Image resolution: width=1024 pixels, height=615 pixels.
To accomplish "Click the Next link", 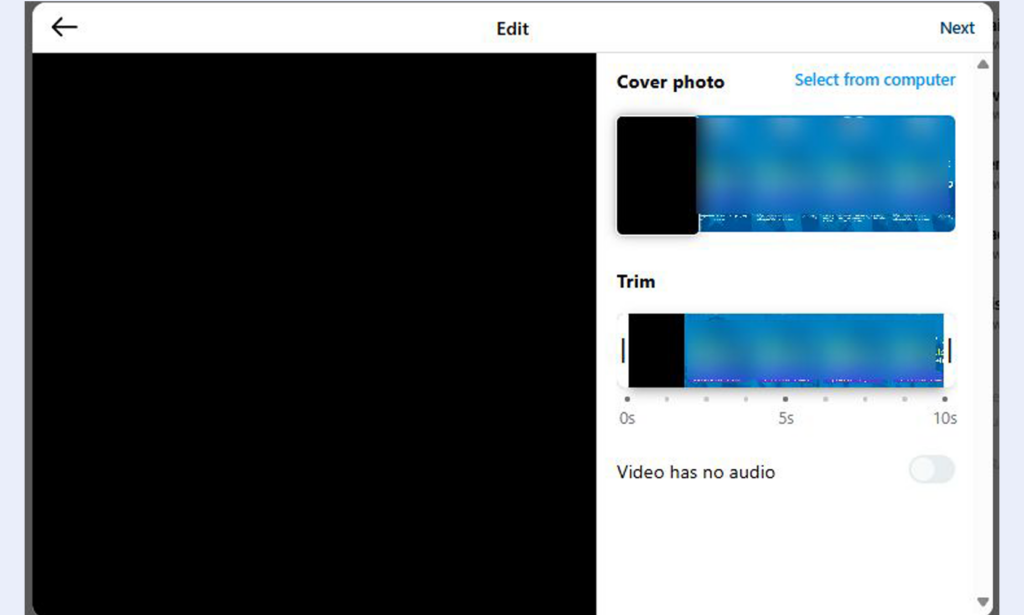I will pos(956,28).
